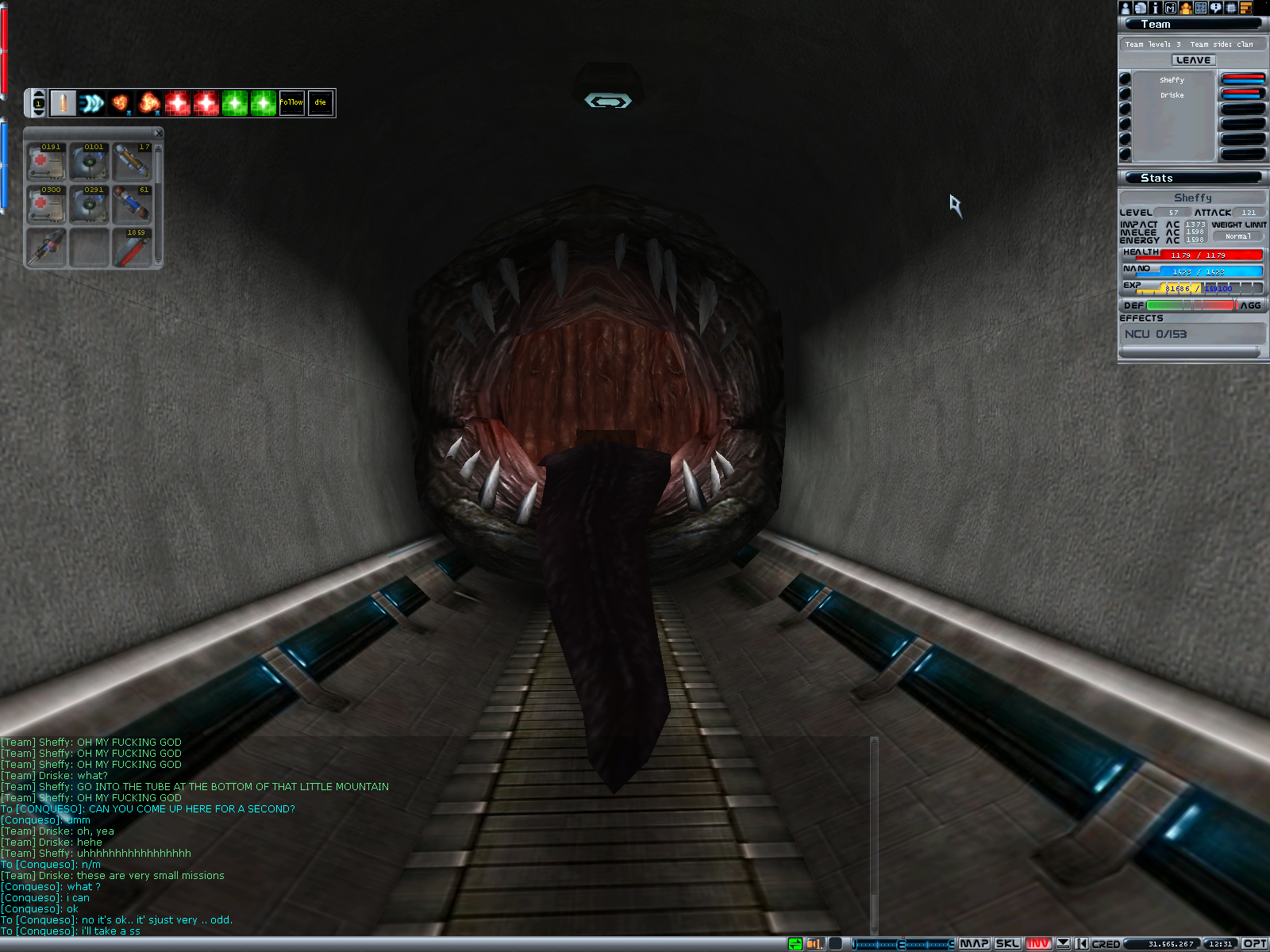Run the 'die' hotbar macro
Screen dimensions: 1270x952
(320, 103)
